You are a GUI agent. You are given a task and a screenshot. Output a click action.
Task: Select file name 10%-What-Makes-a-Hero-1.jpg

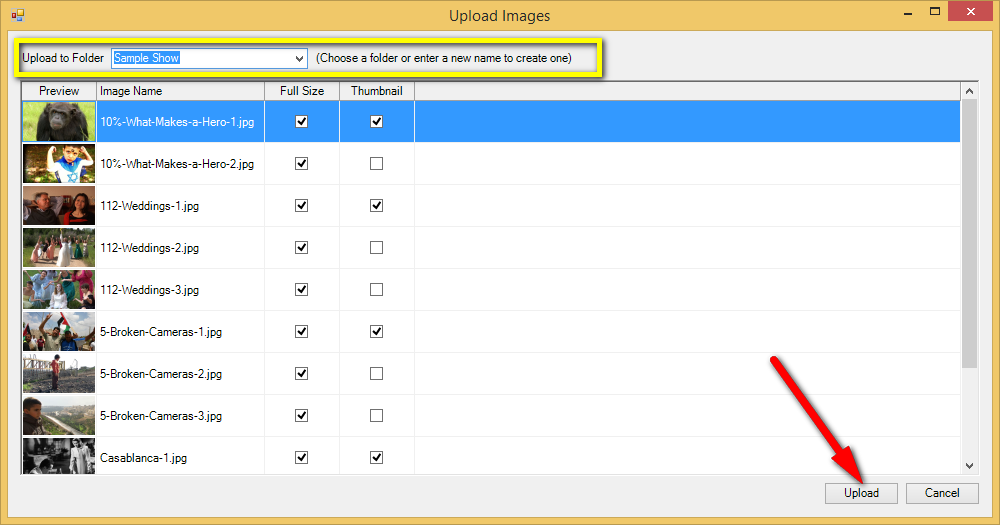pos(177,122)
